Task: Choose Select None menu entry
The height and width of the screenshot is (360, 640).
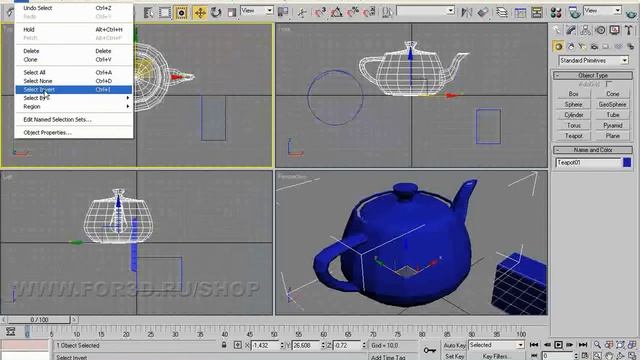Action: (x=73, y=81)
